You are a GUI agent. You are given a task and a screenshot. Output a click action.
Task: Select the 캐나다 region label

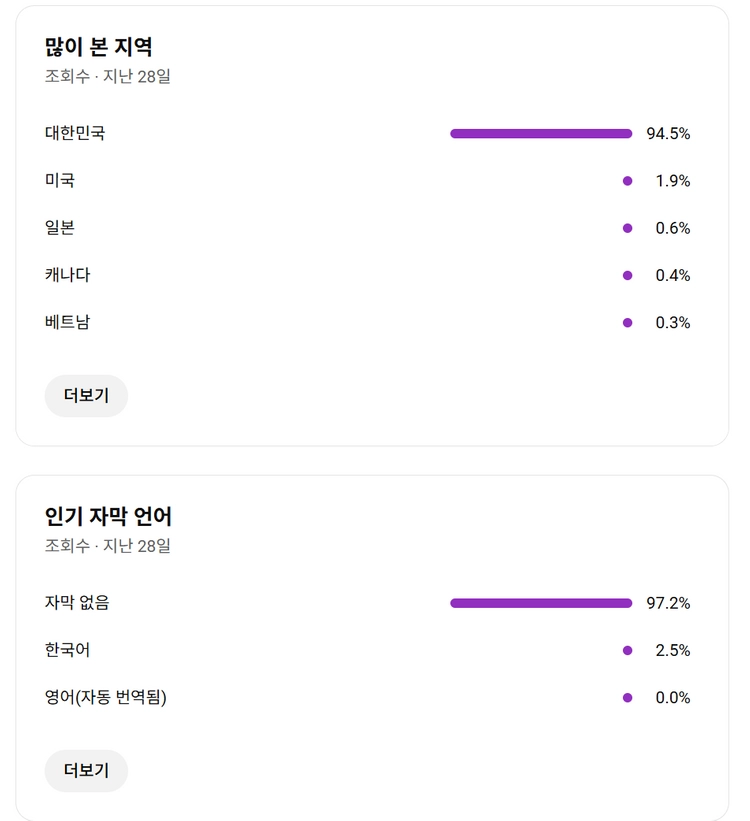pos(68,274)
